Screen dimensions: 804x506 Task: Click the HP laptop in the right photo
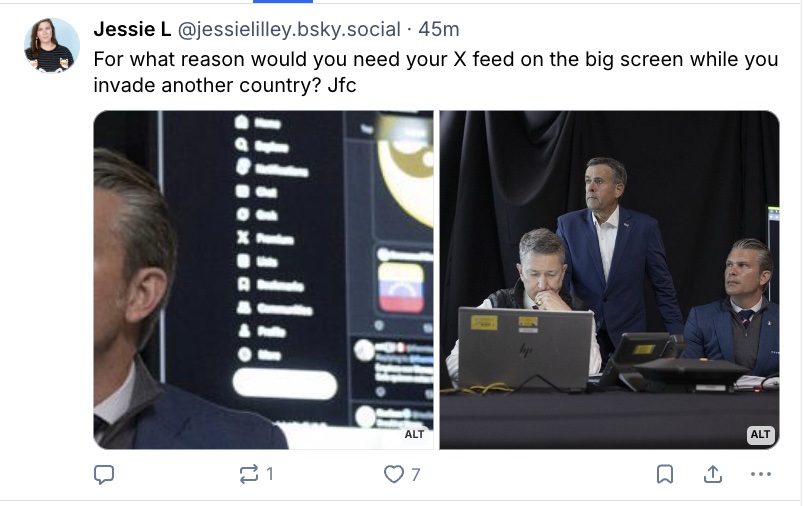coord(525,347)
